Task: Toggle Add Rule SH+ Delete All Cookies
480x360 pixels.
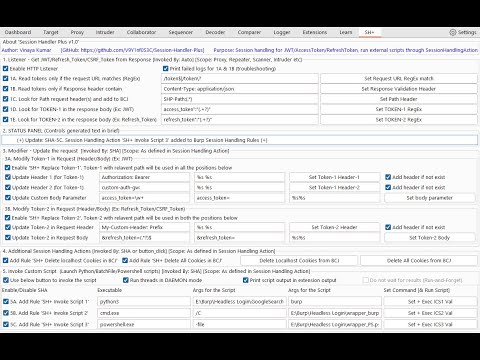Action: click(125, 261)
